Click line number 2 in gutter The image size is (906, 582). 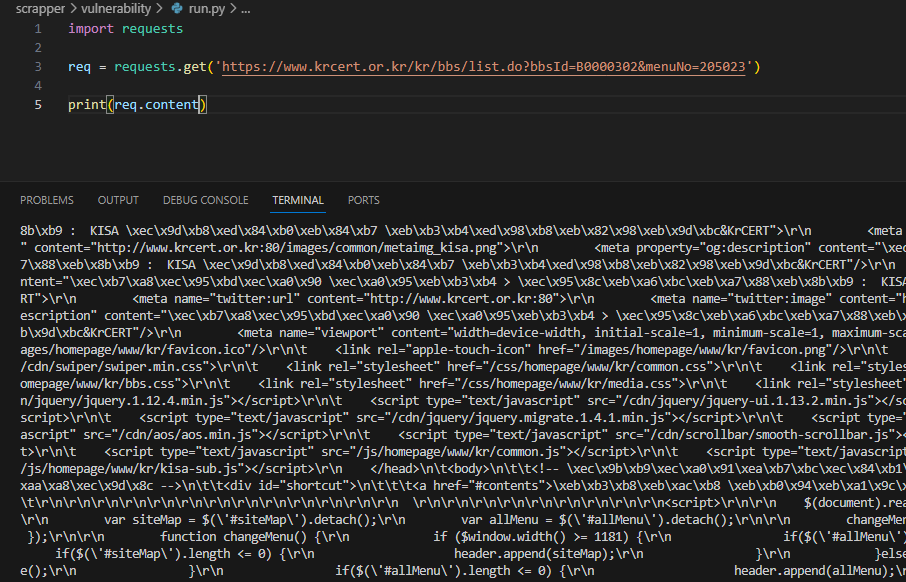pyautogui.click(x=38, y=48)
